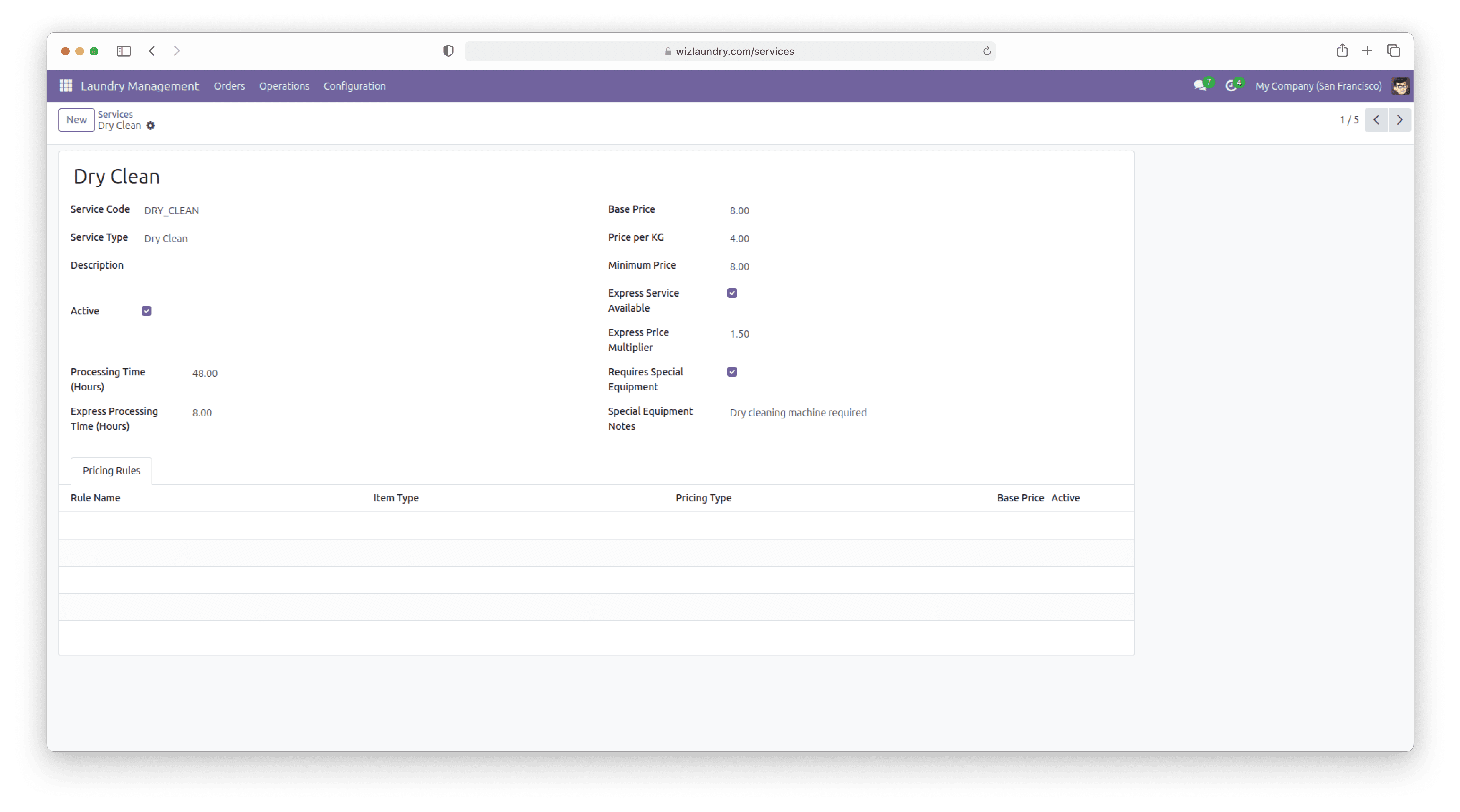Open the company switcher My Company
Image resolution: width=1460 pixels, height=812 pixels.
(x=1318, y=86)
